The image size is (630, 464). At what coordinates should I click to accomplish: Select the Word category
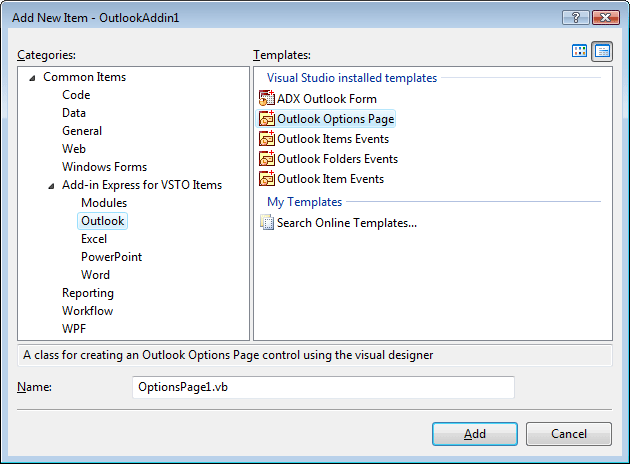tap(95, 275)
